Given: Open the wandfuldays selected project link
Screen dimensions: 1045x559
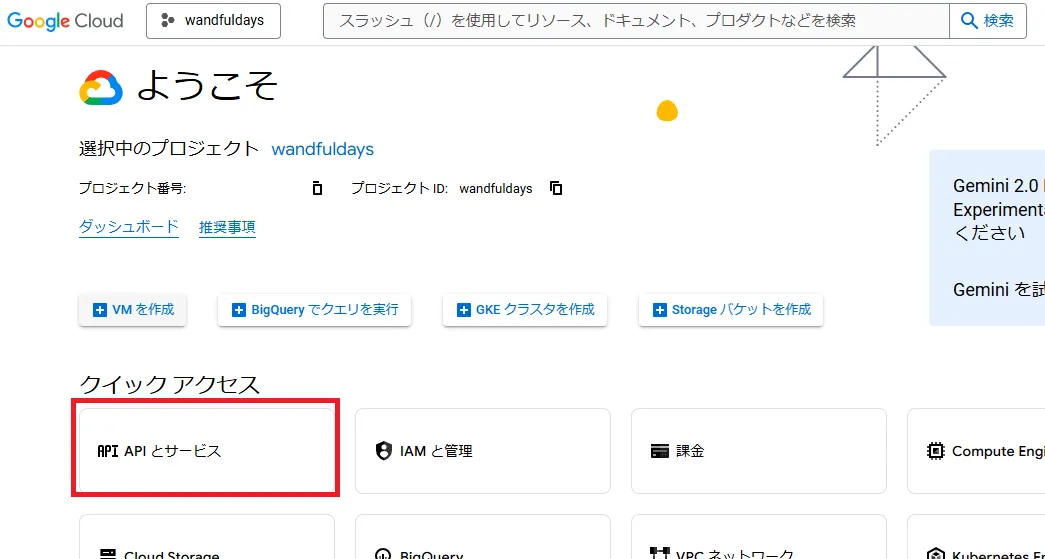Looking at the screenshot, I should 323,149.
